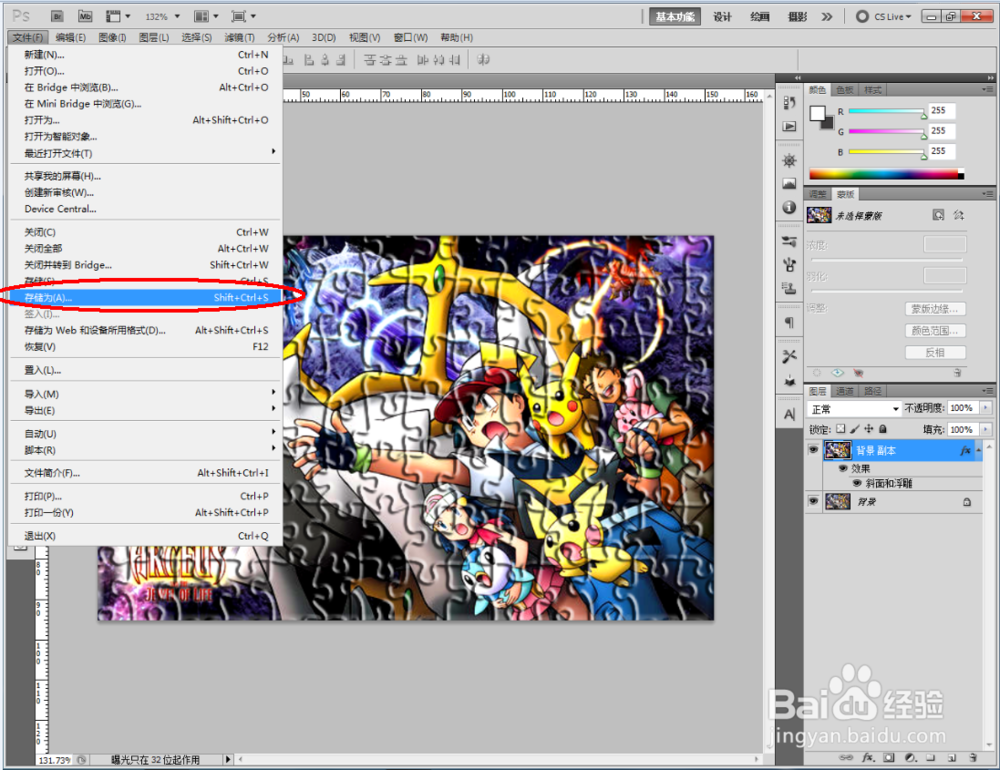
Task: Click the G value 255 field
Action: (942, 131)
